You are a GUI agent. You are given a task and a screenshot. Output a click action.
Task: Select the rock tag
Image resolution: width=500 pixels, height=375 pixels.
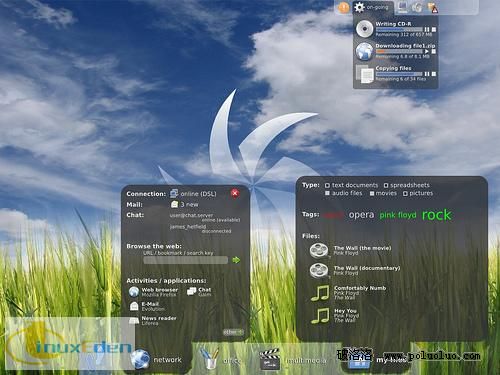436,215
